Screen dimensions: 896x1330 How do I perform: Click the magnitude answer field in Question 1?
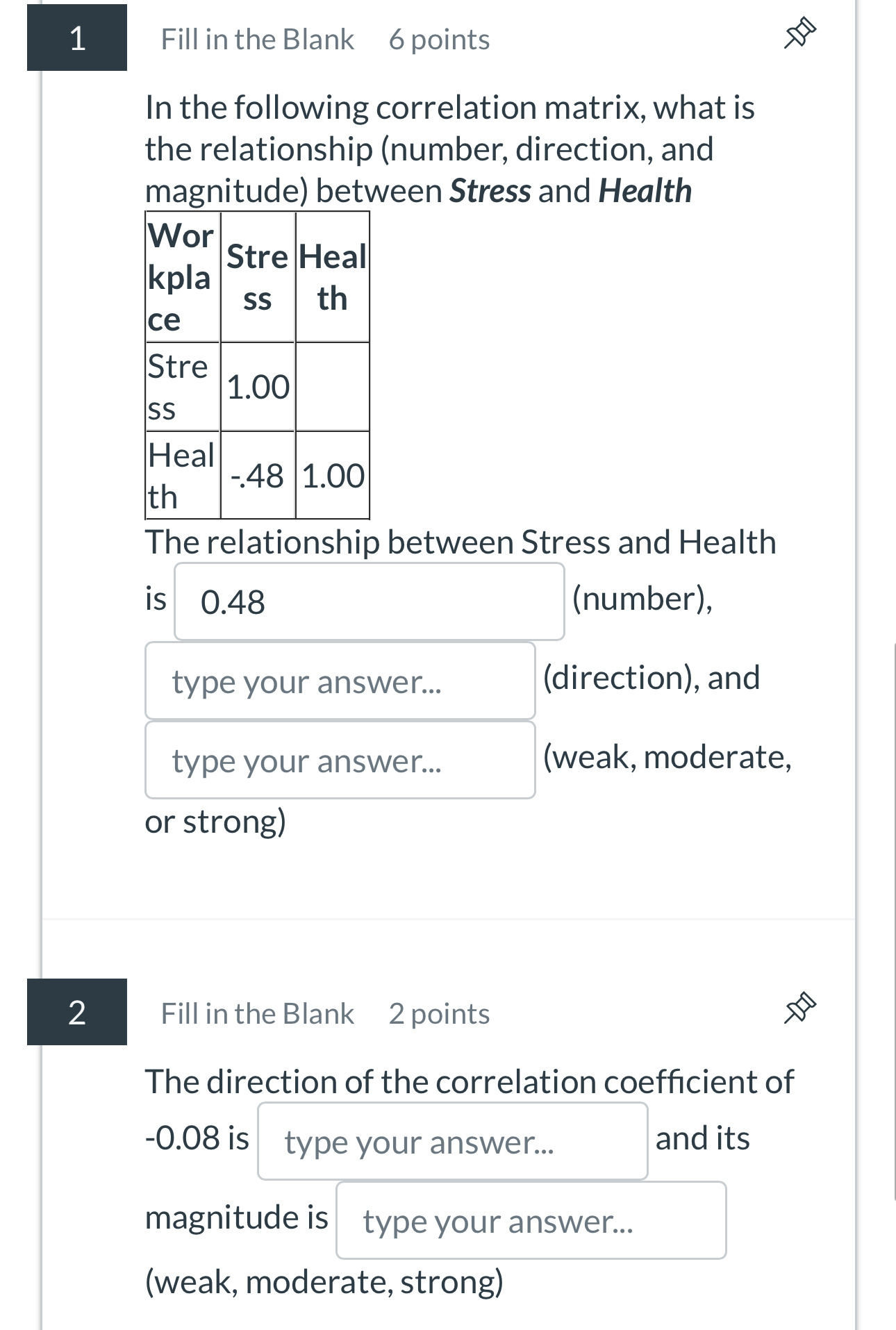(x=340, y=760)
